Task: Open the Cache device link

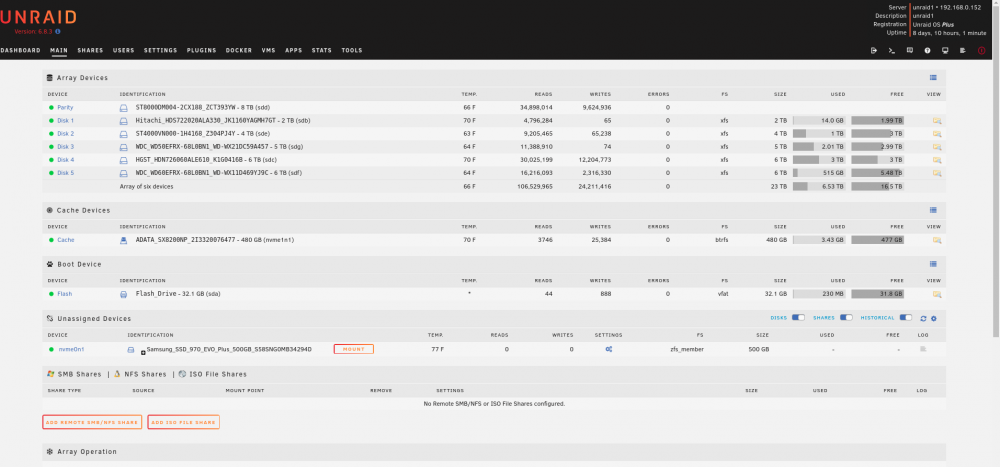Action: (66, 241)
